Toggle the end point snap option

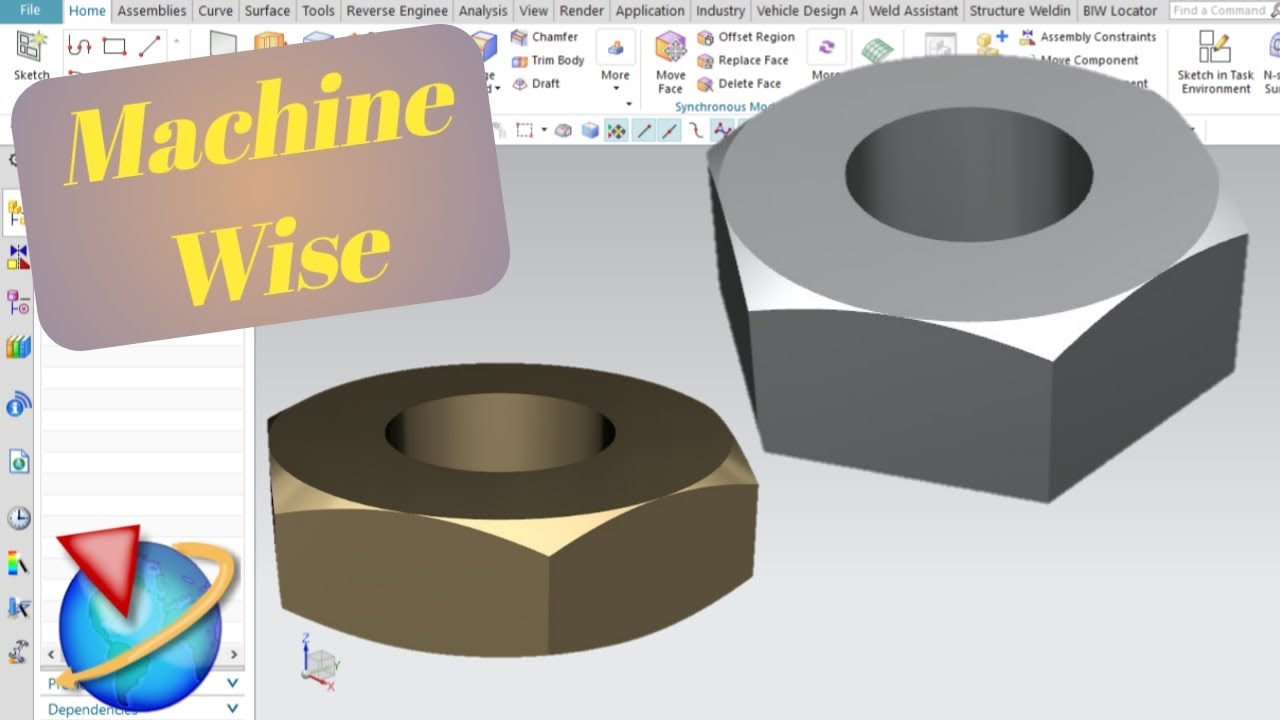click(644, 131)
